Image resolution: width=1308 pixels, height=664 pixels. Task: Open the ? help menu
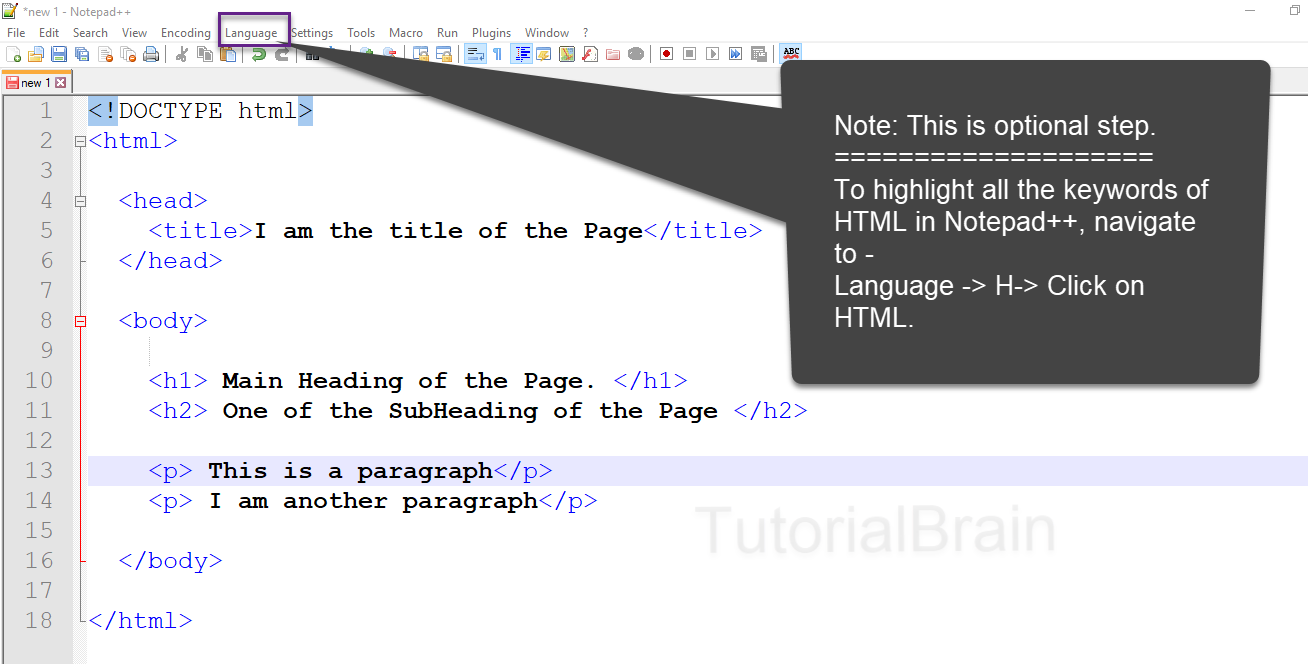[x=585, y=33]
